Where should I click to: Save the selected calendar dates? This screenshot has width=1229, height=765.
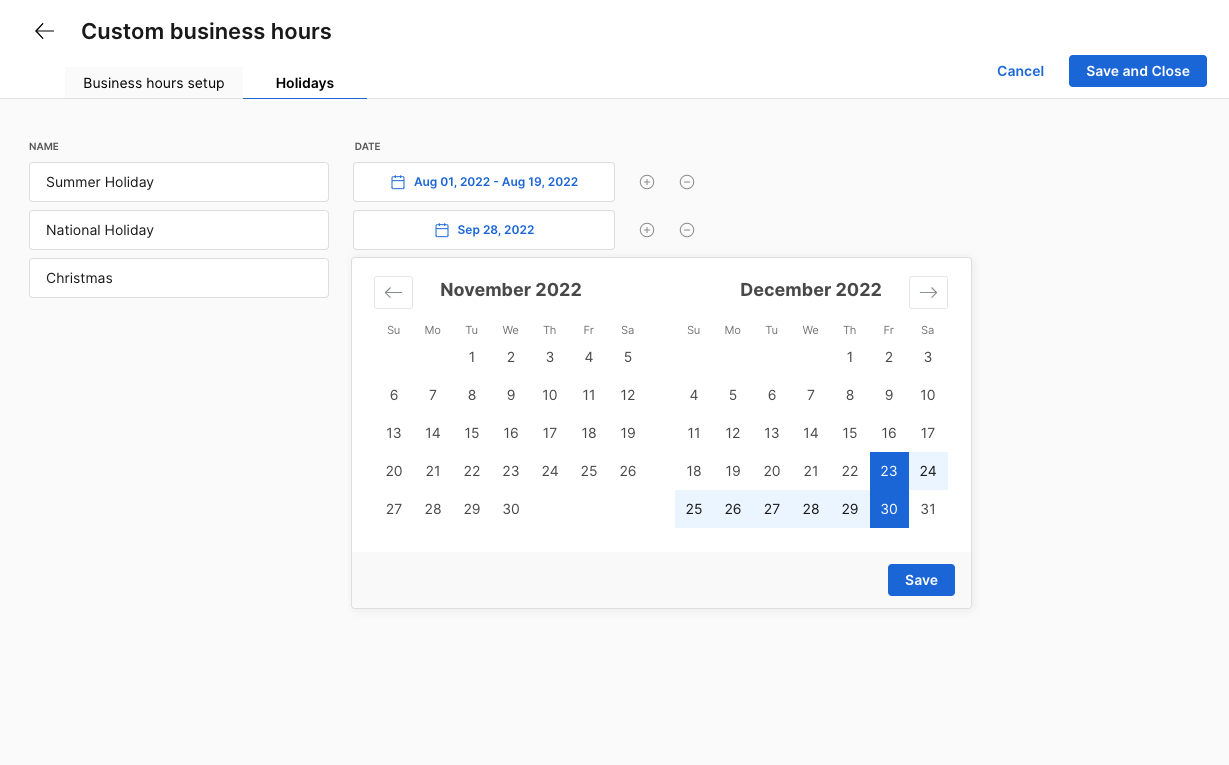(x=921, y=580)
